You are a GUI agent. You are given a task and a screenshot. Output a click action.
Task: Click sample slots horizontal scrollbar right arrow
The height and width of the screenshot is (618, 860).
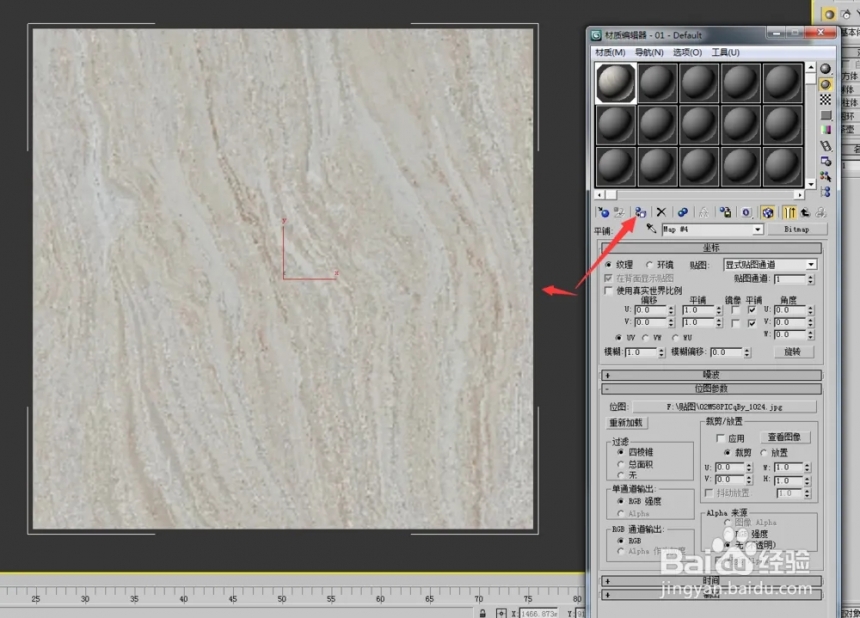800,195
